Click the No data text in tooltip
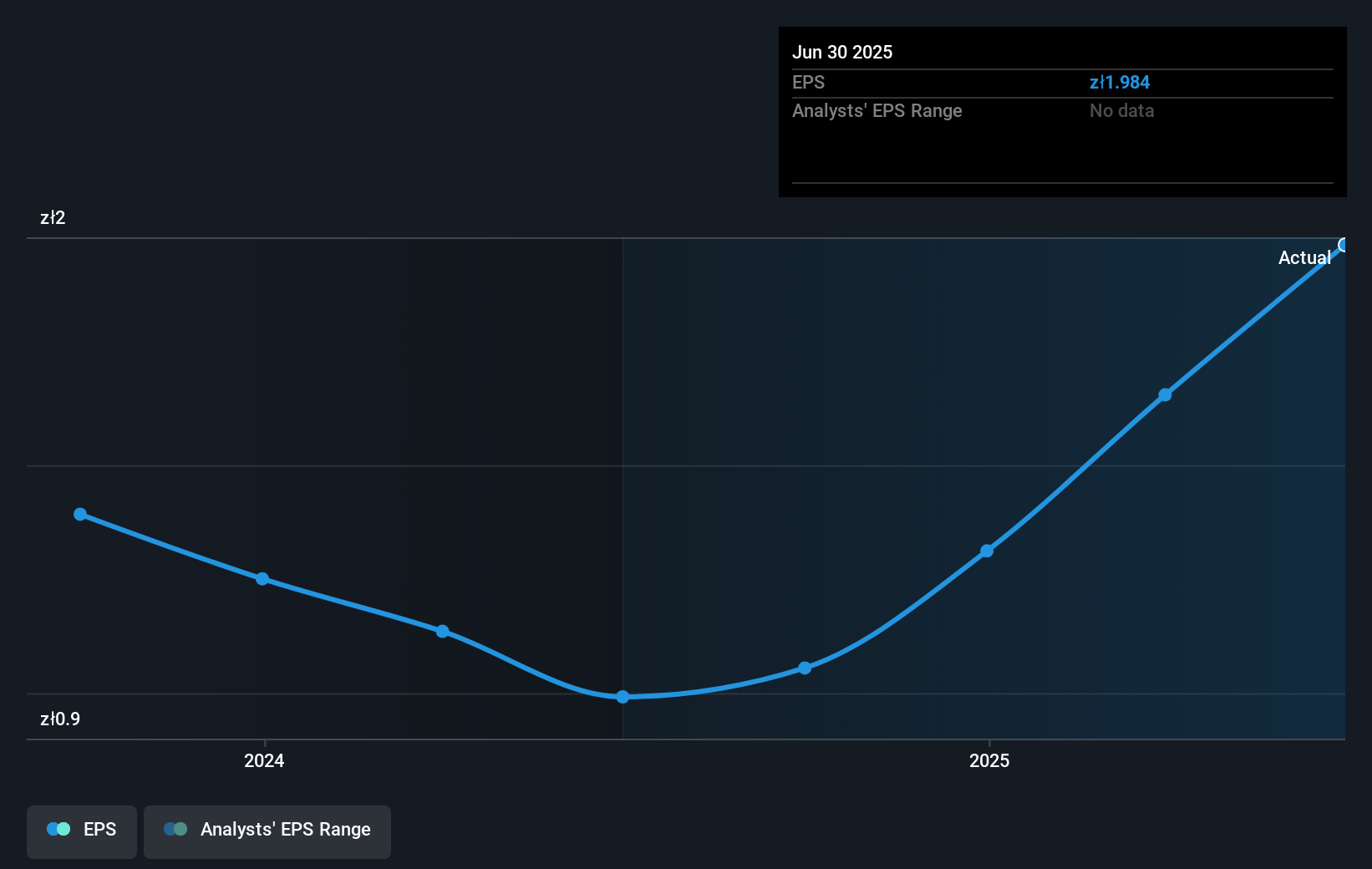The width and height of the screenshot is (1372, 869). tap(1121, 110)
